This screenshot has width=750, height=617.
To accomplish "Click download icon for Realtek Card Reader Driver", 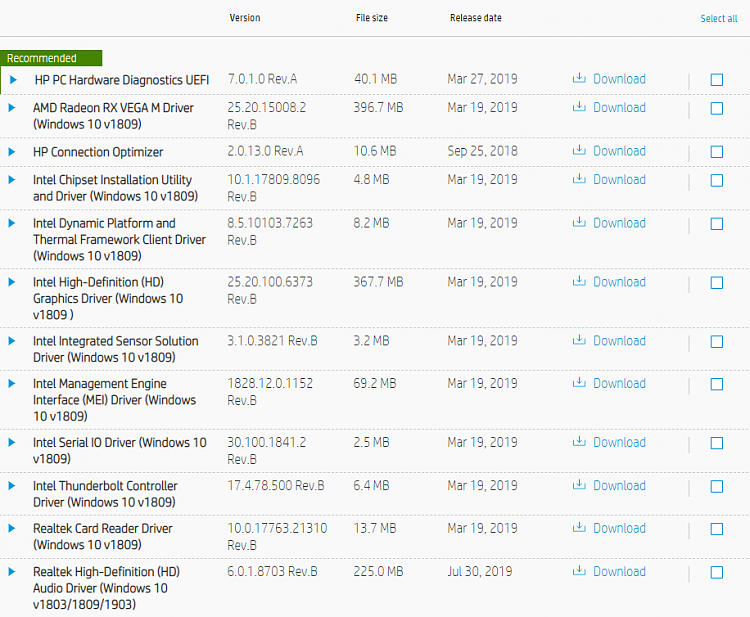I will pos(579,528).
